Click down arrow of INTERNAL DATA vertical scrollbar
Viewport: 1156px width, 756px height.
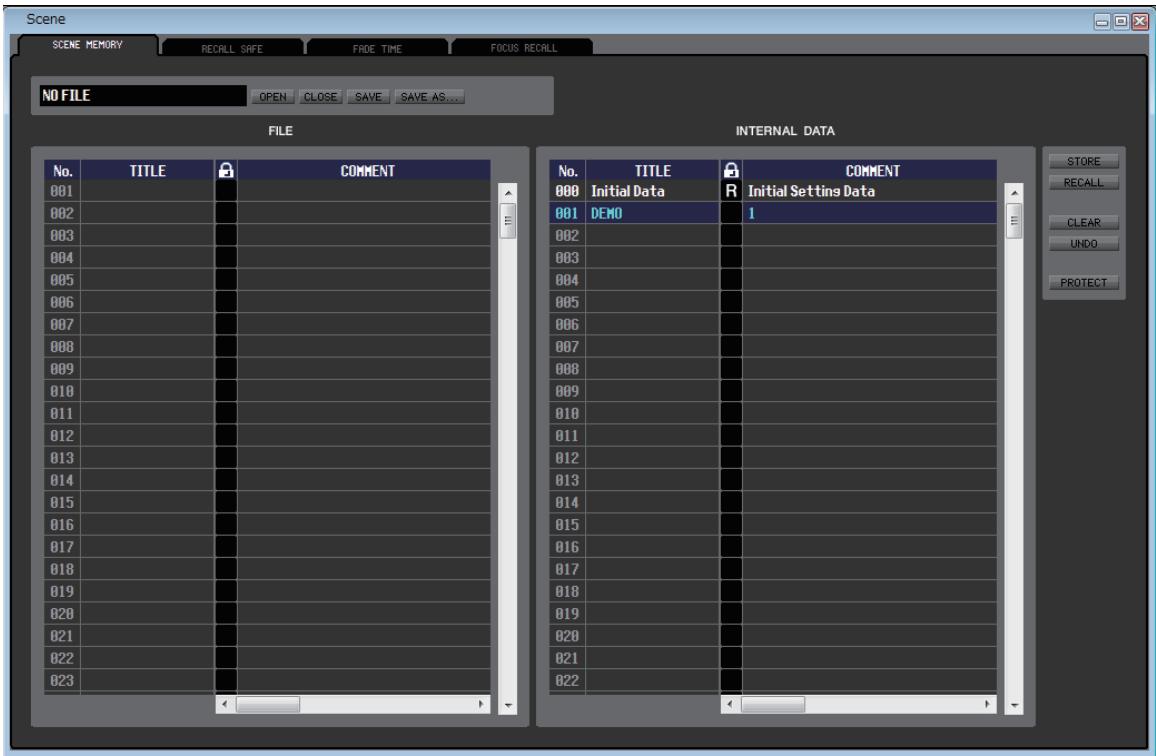[1014, 706]
